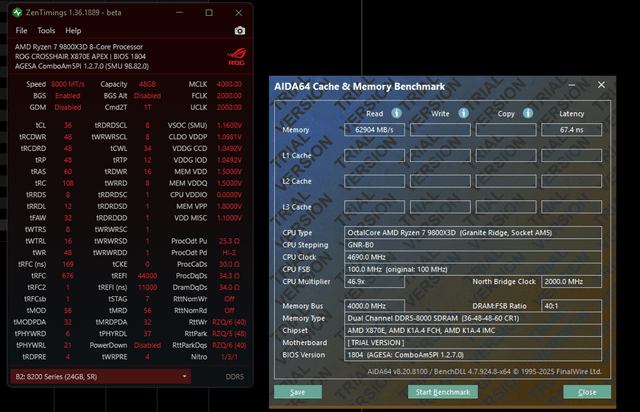
Task: Click the Close button in AIDA64
Action: click(x=587, y=392)
